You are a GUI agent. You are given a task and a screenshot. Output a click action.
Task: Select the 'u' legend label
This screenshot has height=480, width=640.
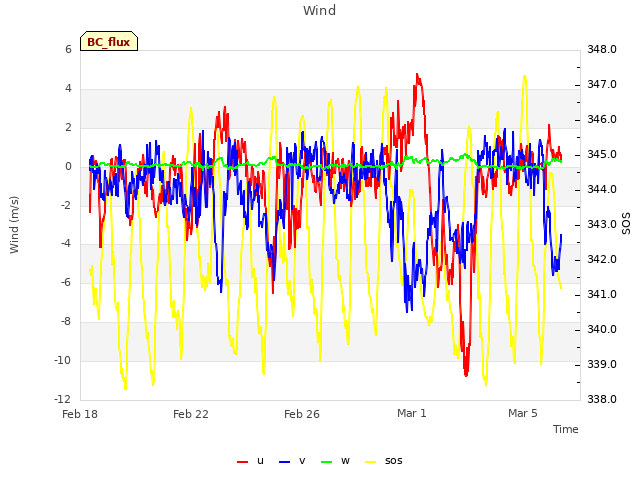pyautogui.click(x=260, y=461)
